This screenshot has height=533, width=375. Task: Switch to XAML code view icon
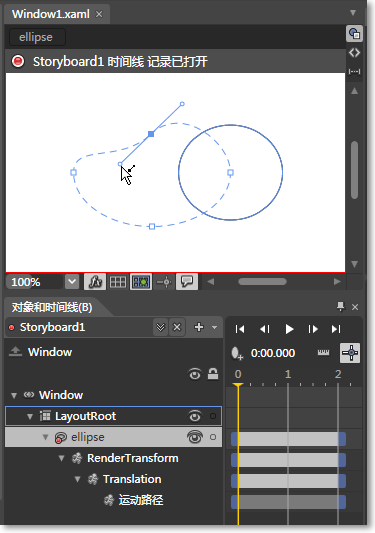pyautogui.click(x=354, y=53)
